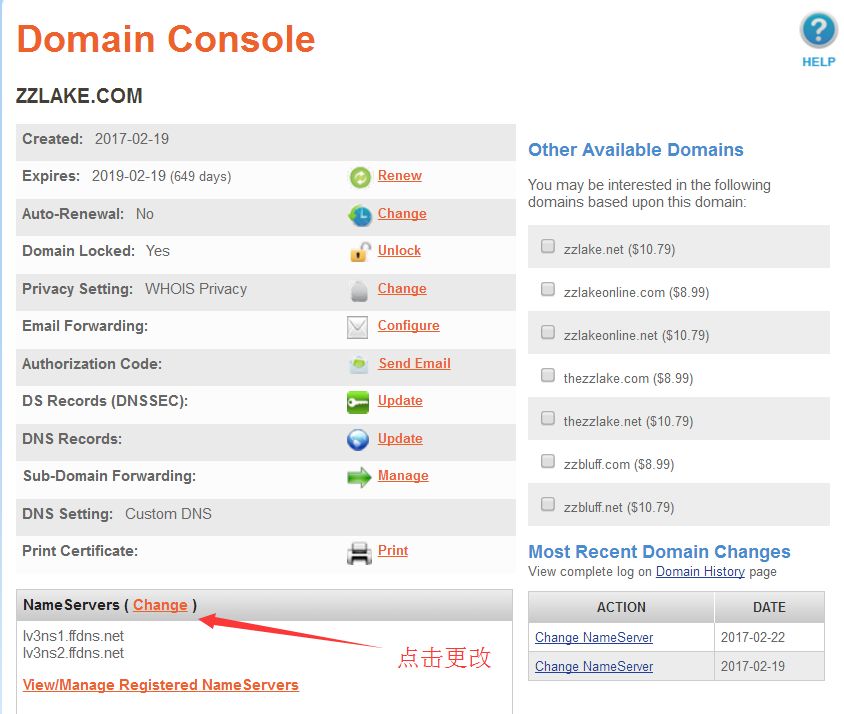
Task: Click the Auto-Renewal clock icon
Action: (x=359, y=215)
